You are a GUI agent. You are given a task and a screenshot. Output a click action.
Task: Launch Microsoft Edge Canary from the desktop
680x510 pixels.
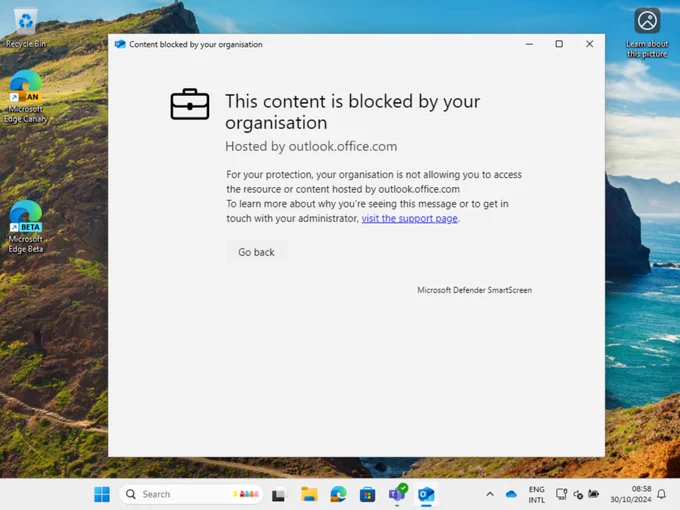coord(26,97)
